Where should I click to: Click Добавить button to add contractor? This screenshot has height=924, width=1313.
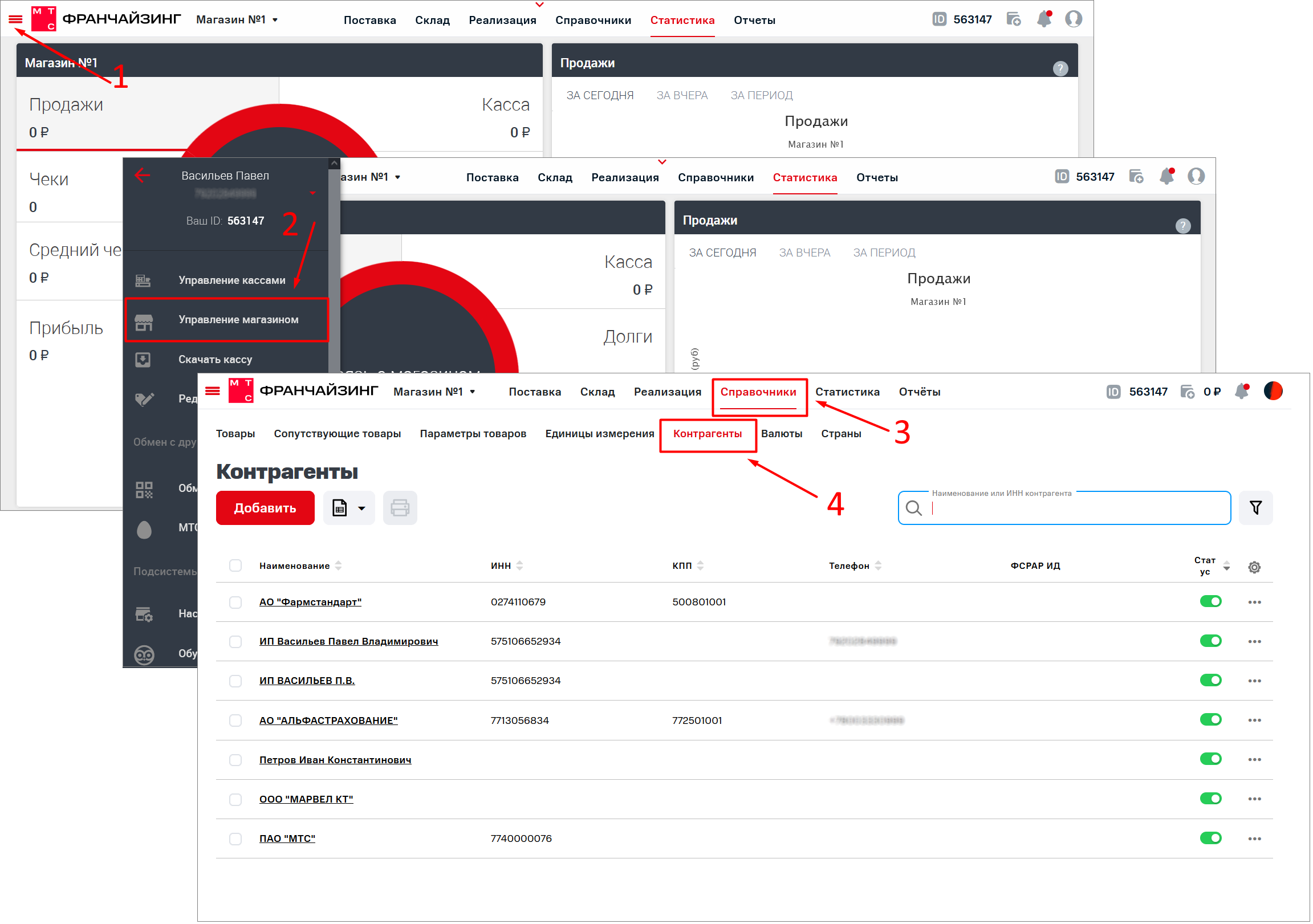(264, 508)
